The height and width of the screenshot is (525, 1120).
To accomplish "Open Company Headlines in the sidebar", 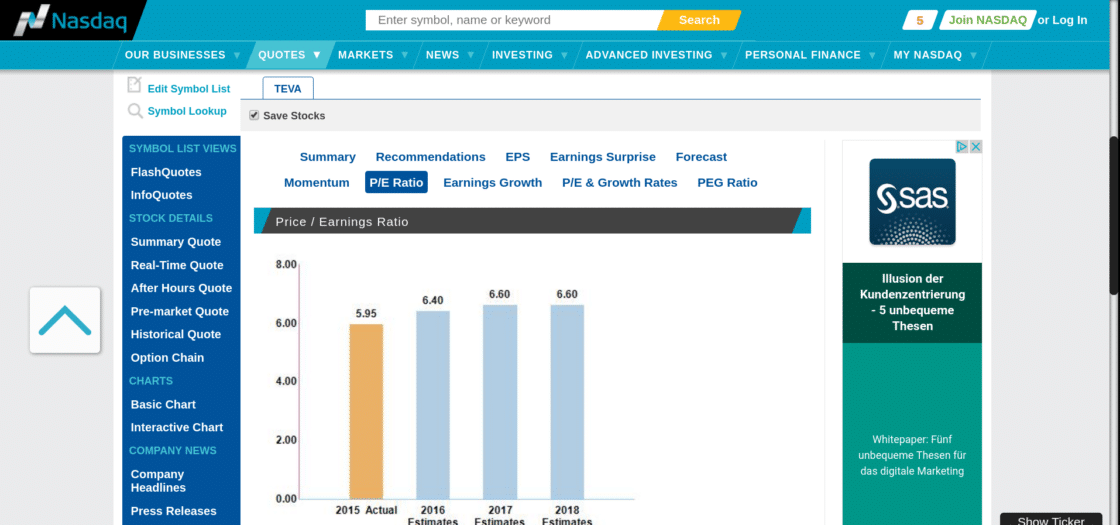I will click(158, 481).
